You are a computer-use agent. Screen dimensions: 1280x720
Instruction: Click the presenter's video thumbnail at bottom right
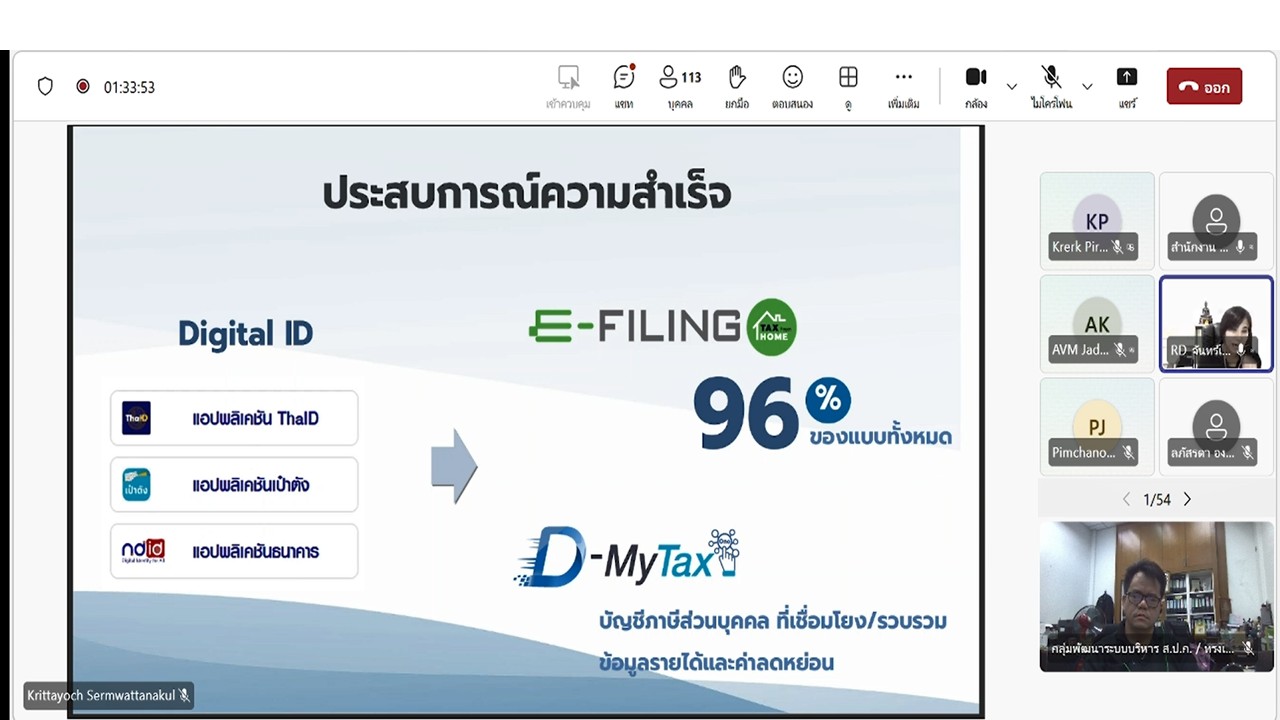(1156, 596)
